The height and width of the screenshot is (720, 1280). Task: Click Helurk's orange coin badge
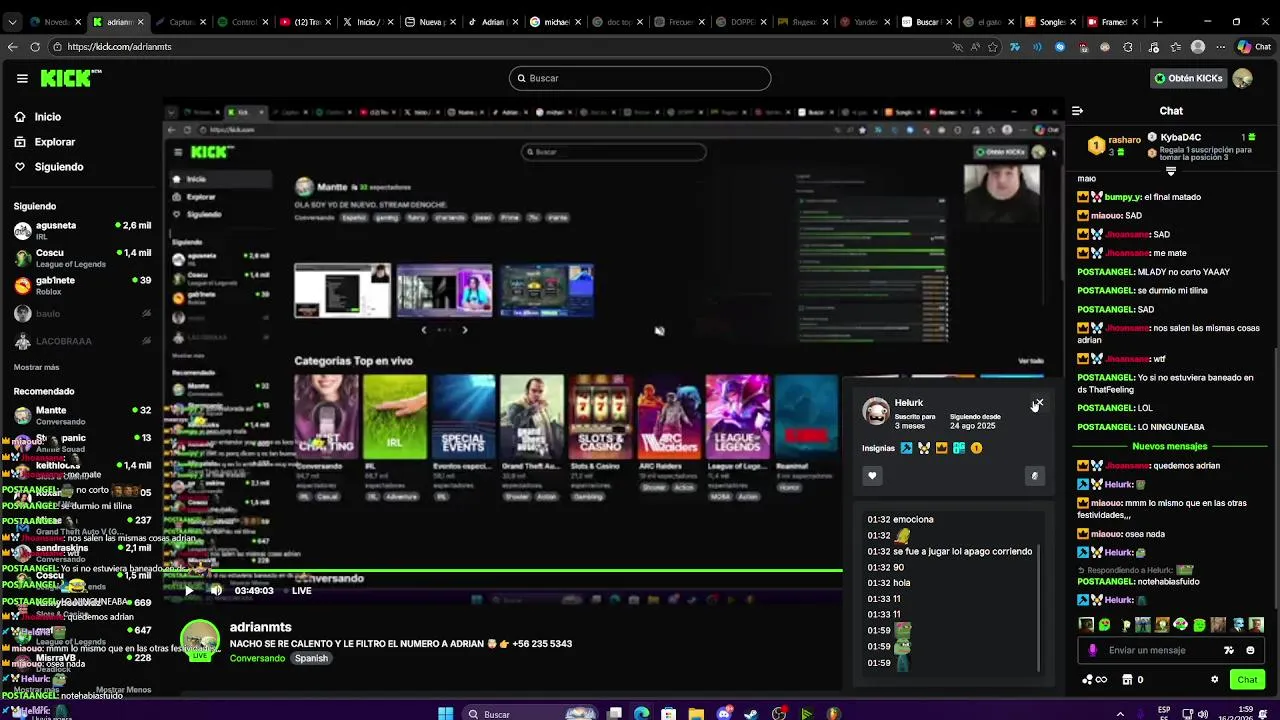[x=976, y=448]
